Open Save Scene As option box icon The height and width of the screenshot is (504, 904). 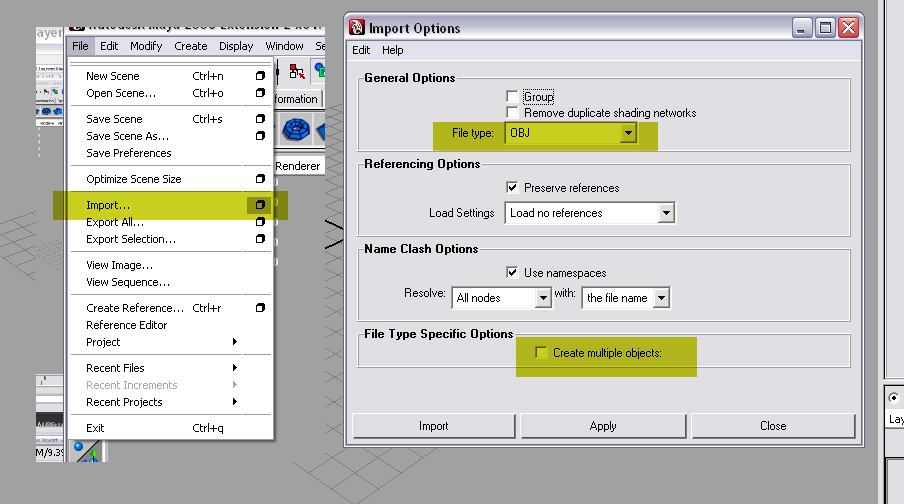coord(260,136)
